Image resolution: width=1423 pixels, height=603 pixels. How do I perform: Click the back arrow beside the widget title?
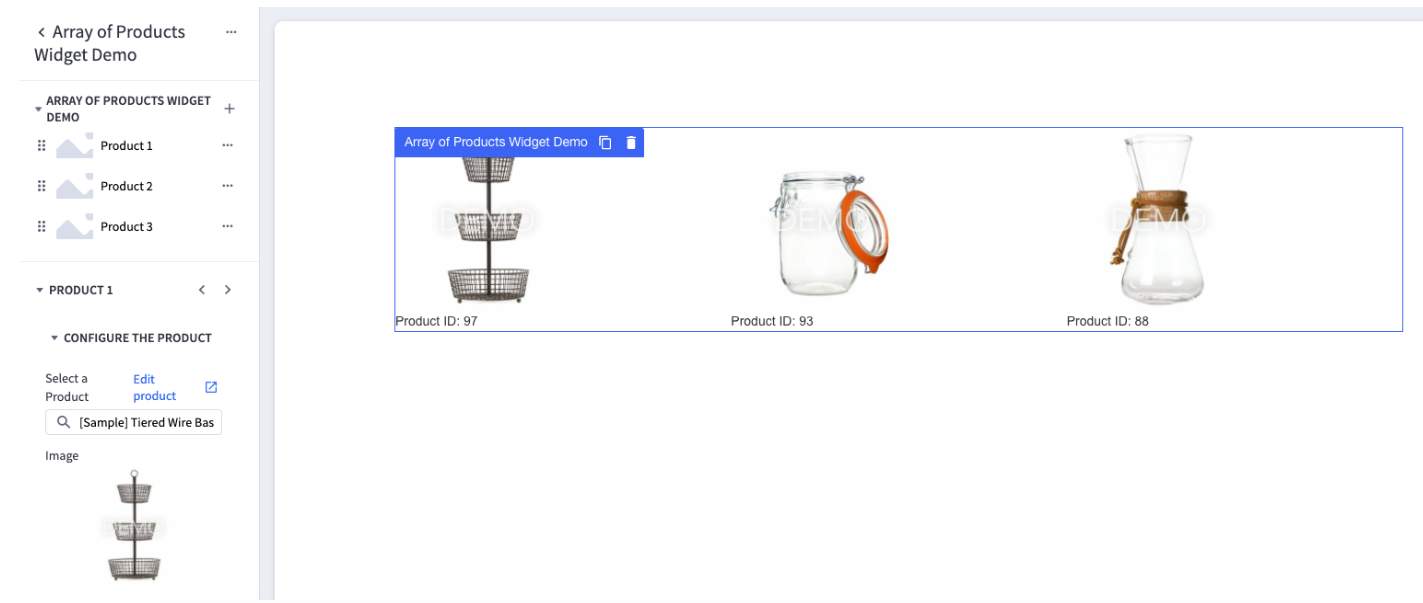(39, 31)
